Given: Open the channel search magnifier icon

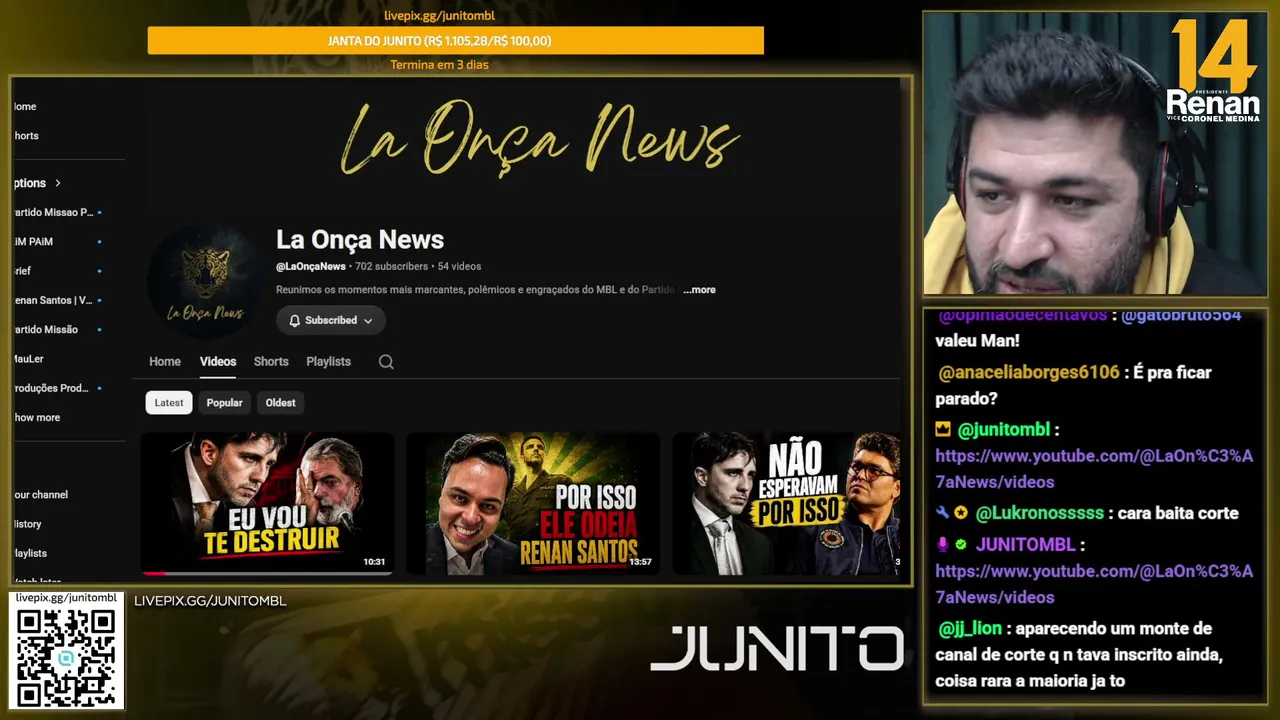Looking at the screenshot, I should [x=386, y=362].
